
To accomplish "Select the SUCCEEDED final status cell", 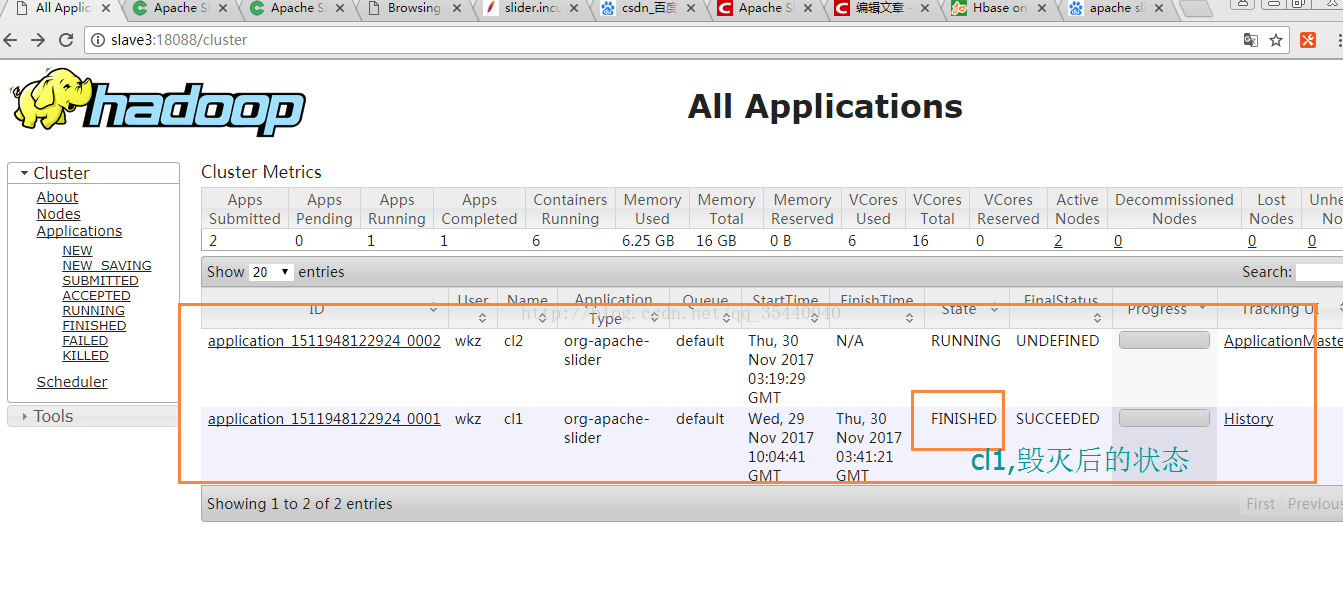I will 1057,419.
